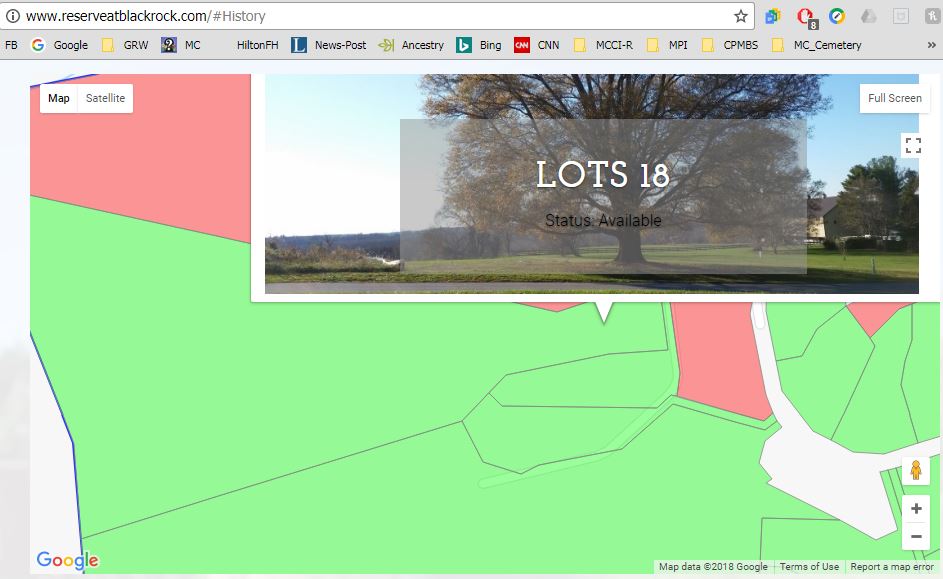This screenshot has height=579, width=943.
Task: Open the MPI bookmarks folder
Action: 667,45
